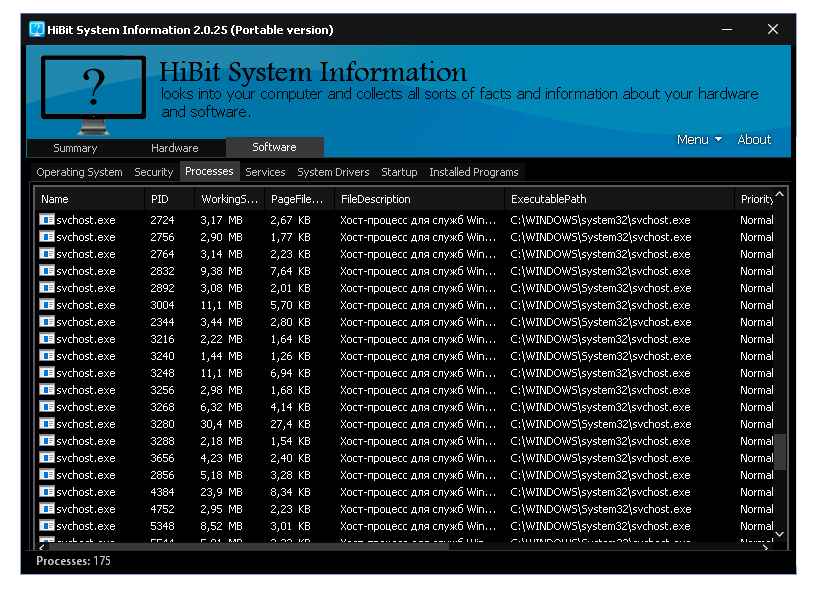The height and width of the screenshot is (591, 814).
Task: Switch to the Summary tab
Action: pos(75,148)
